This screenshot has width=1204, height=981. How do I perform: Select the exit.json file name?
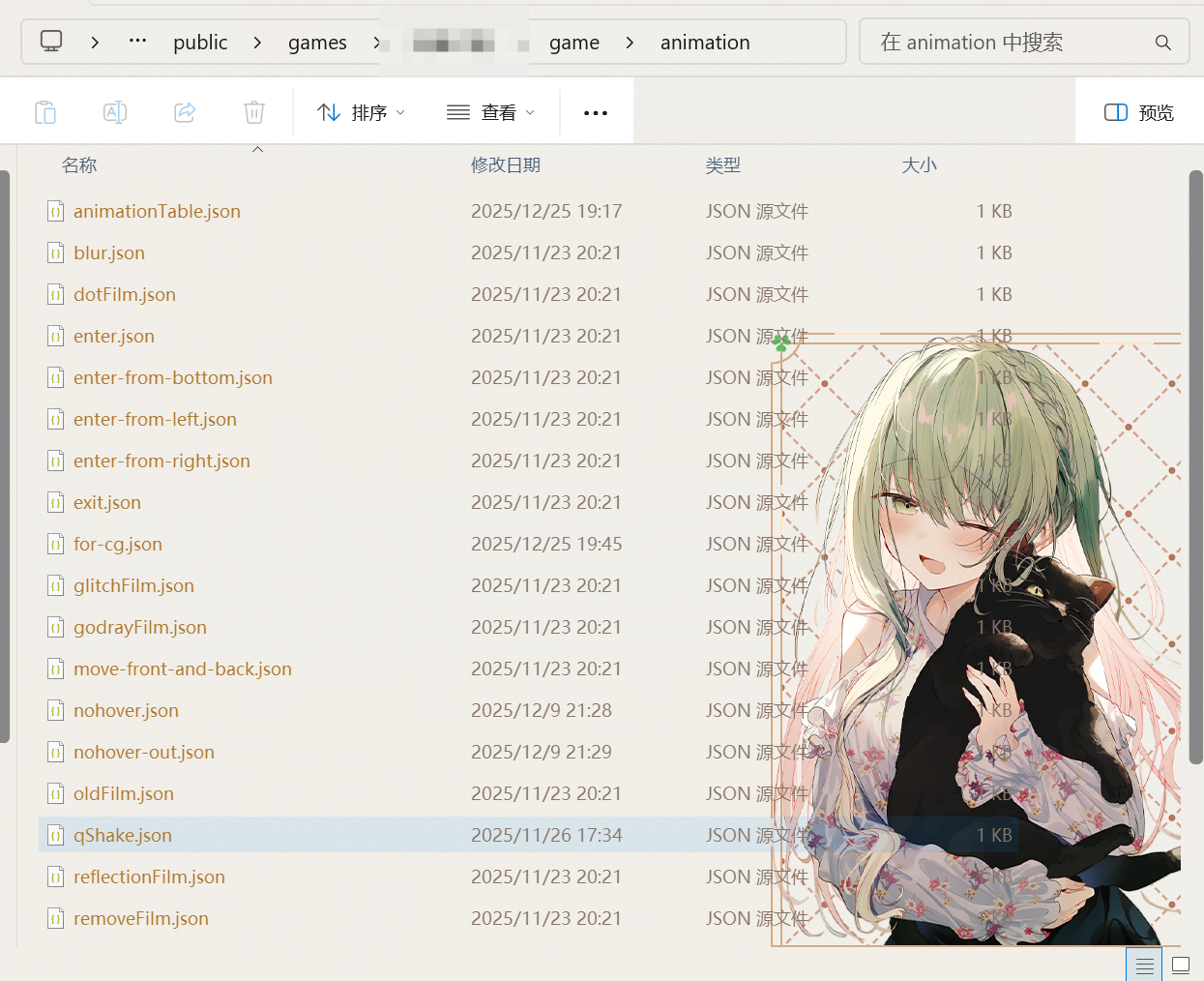point(107,502)
